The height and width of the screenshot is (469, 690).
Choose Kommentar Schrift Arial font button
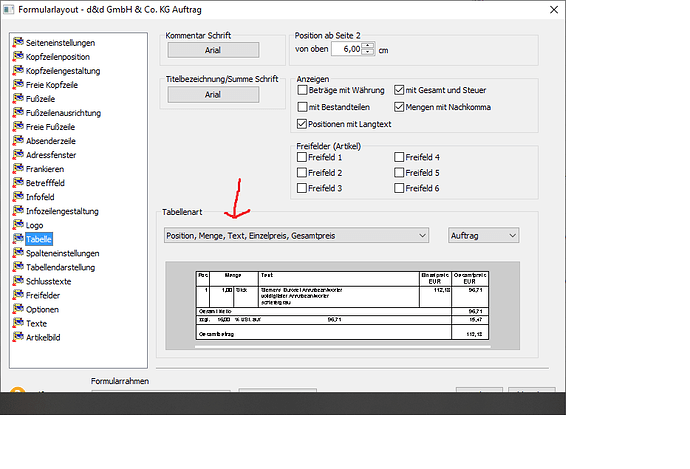[213, 50]
